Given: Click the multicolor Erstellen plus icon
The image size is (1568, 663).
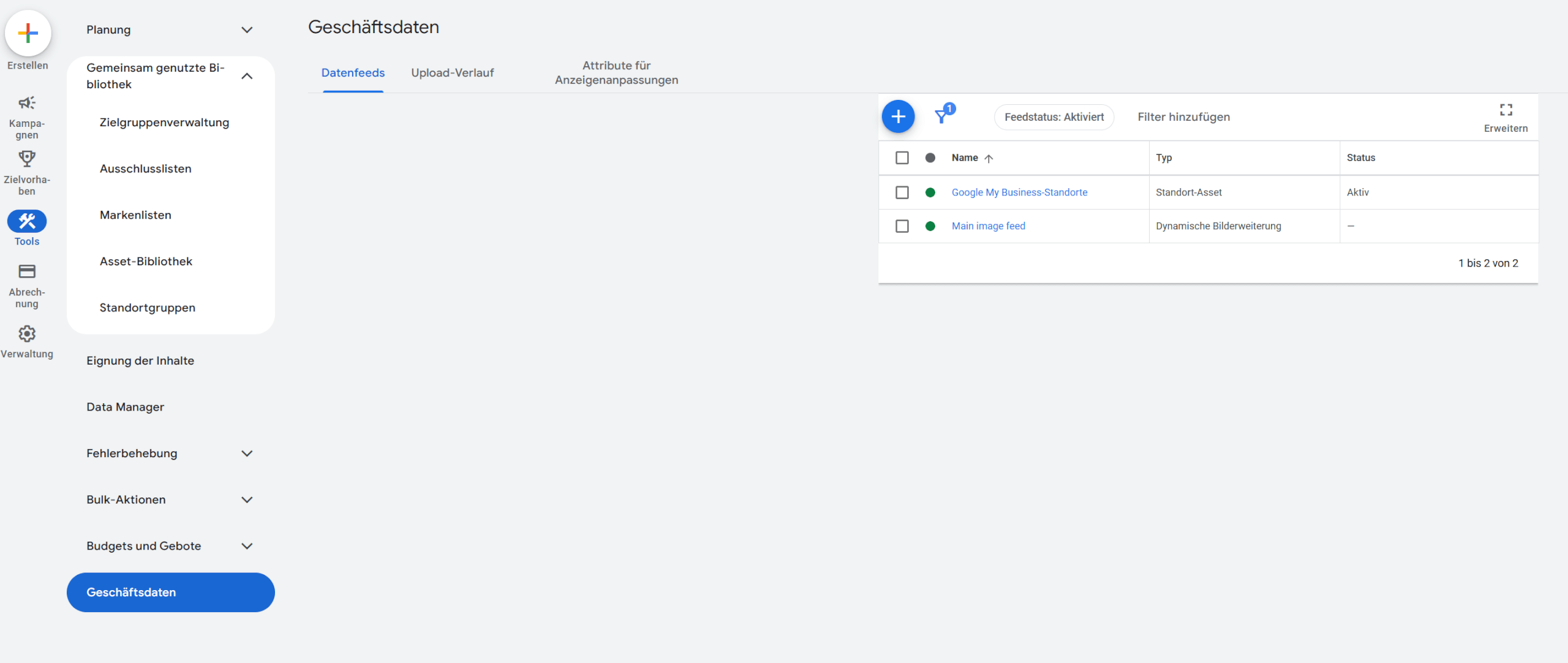Looking at the screenshot, I should (x=28, y=33).
